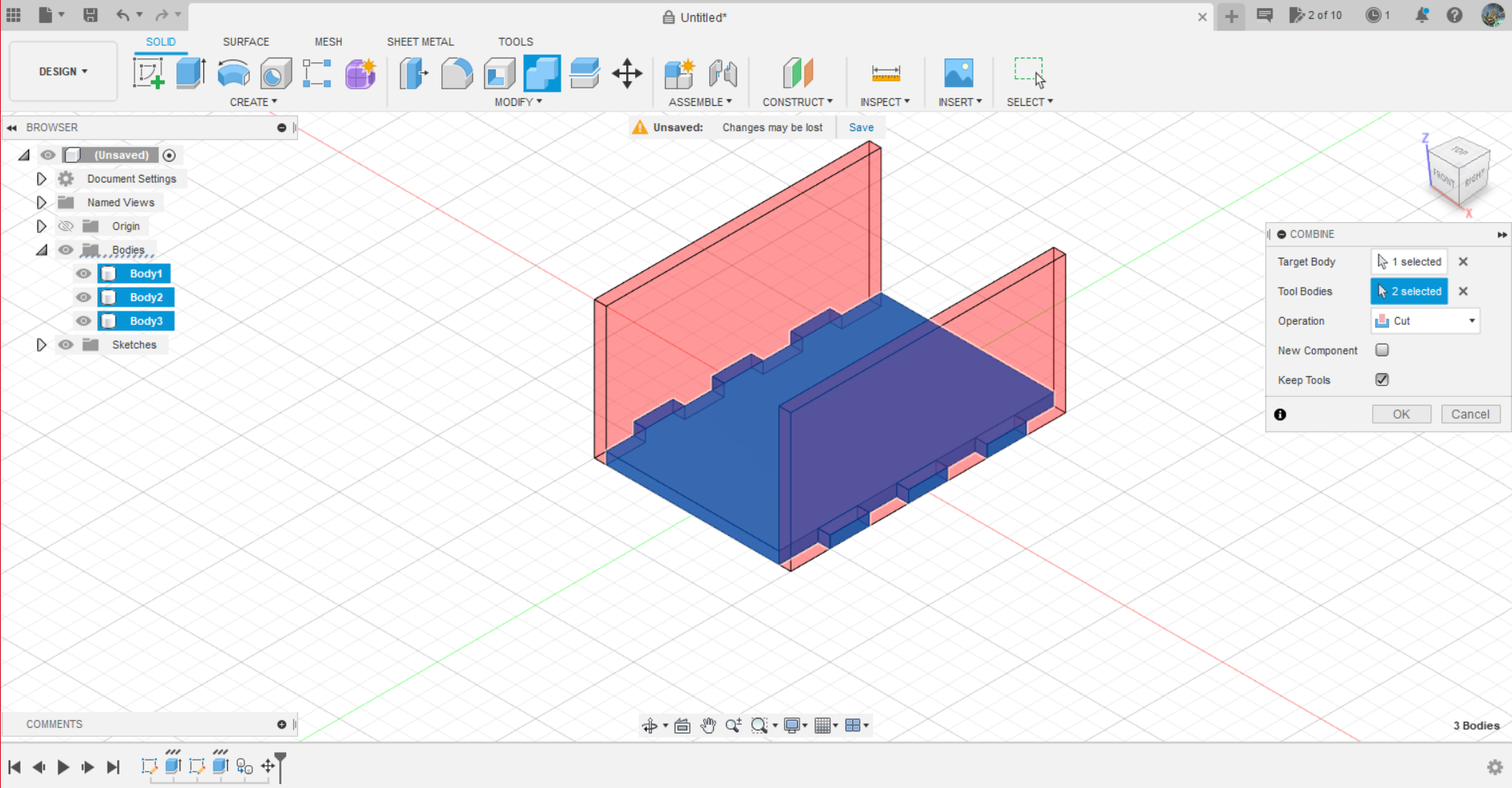Screen dimensions: 1512x788
Task: Open the DESIGN workspace dropdown
Action: [x=63, y=71]
